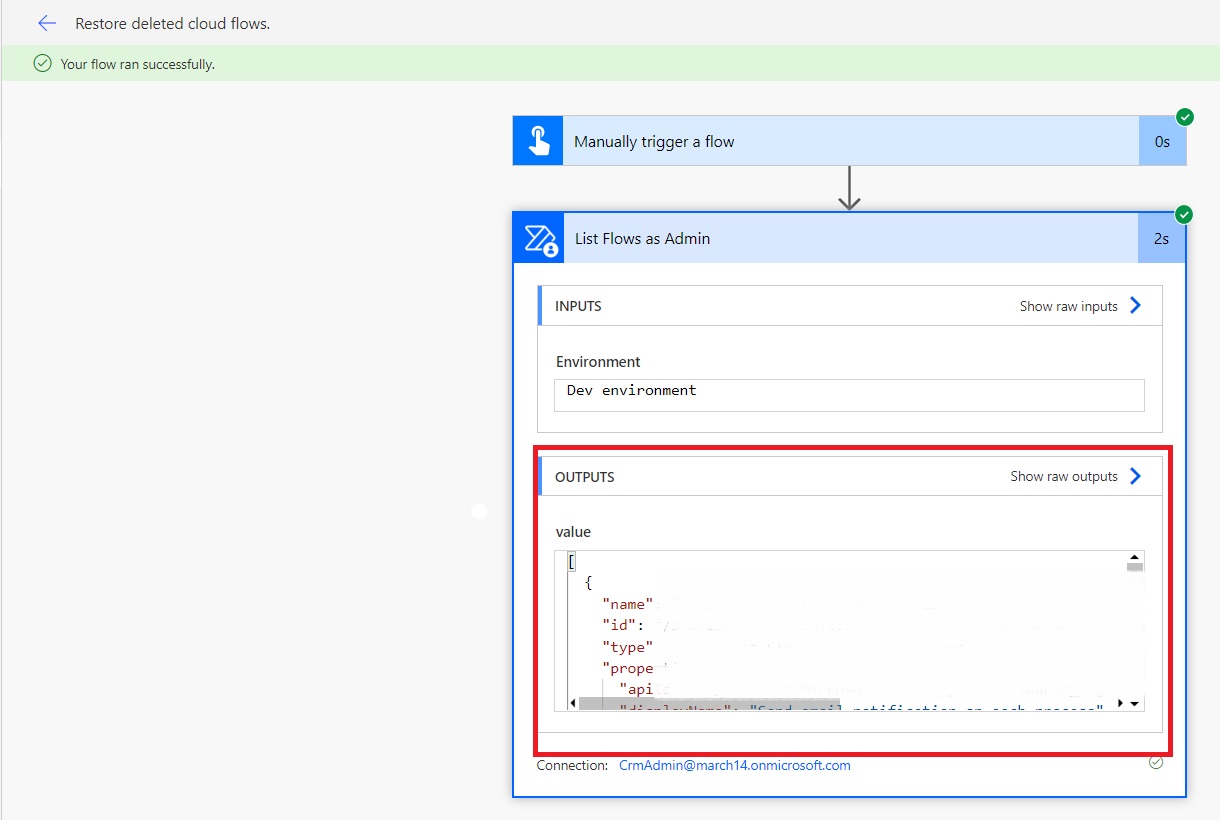
Task: Click the scroll right arrow in value output
Action: point(1121,703)
